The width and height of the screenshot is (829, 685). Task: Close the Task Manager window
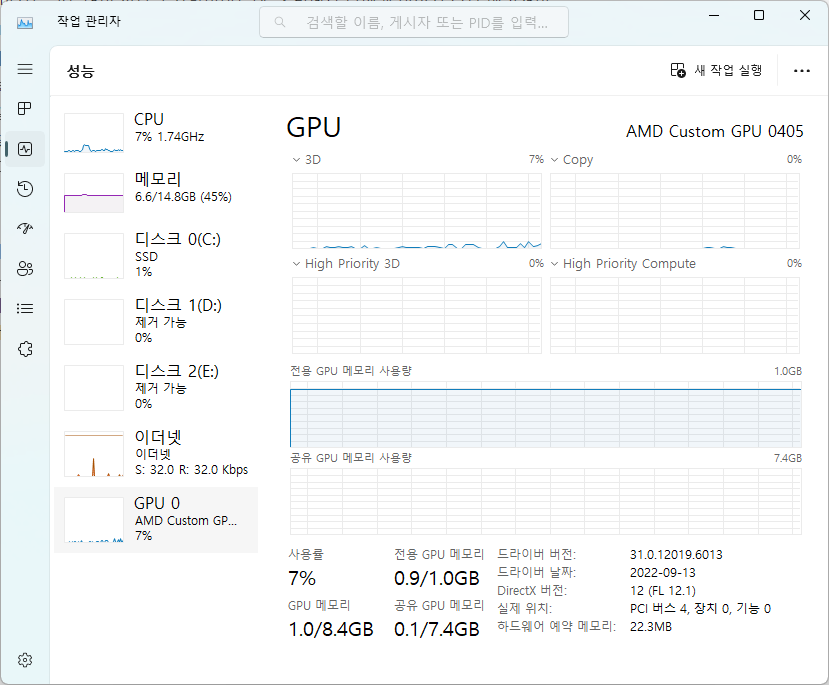(x=805, y=15)
